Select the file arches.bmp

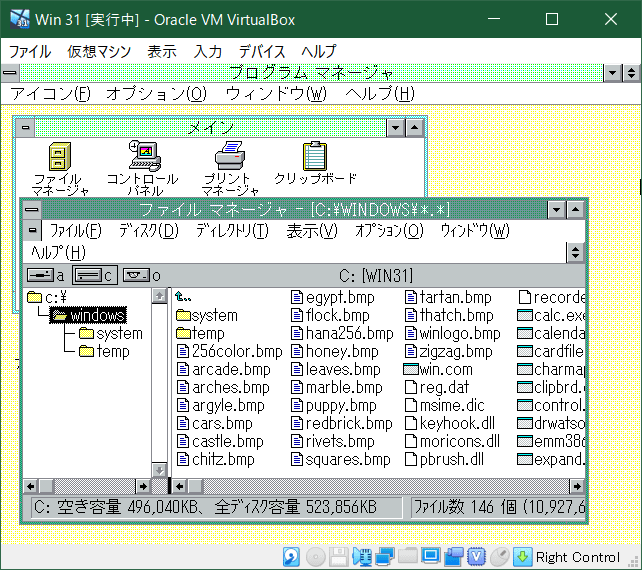pos(224,387)
